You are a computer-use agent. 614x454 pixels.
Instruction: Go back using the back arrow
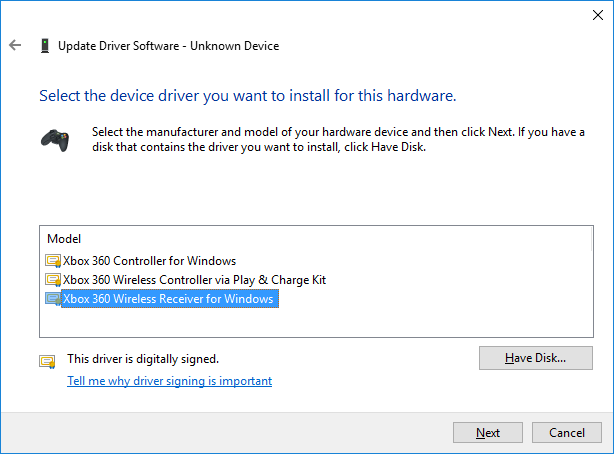click(x=15, y=46)
